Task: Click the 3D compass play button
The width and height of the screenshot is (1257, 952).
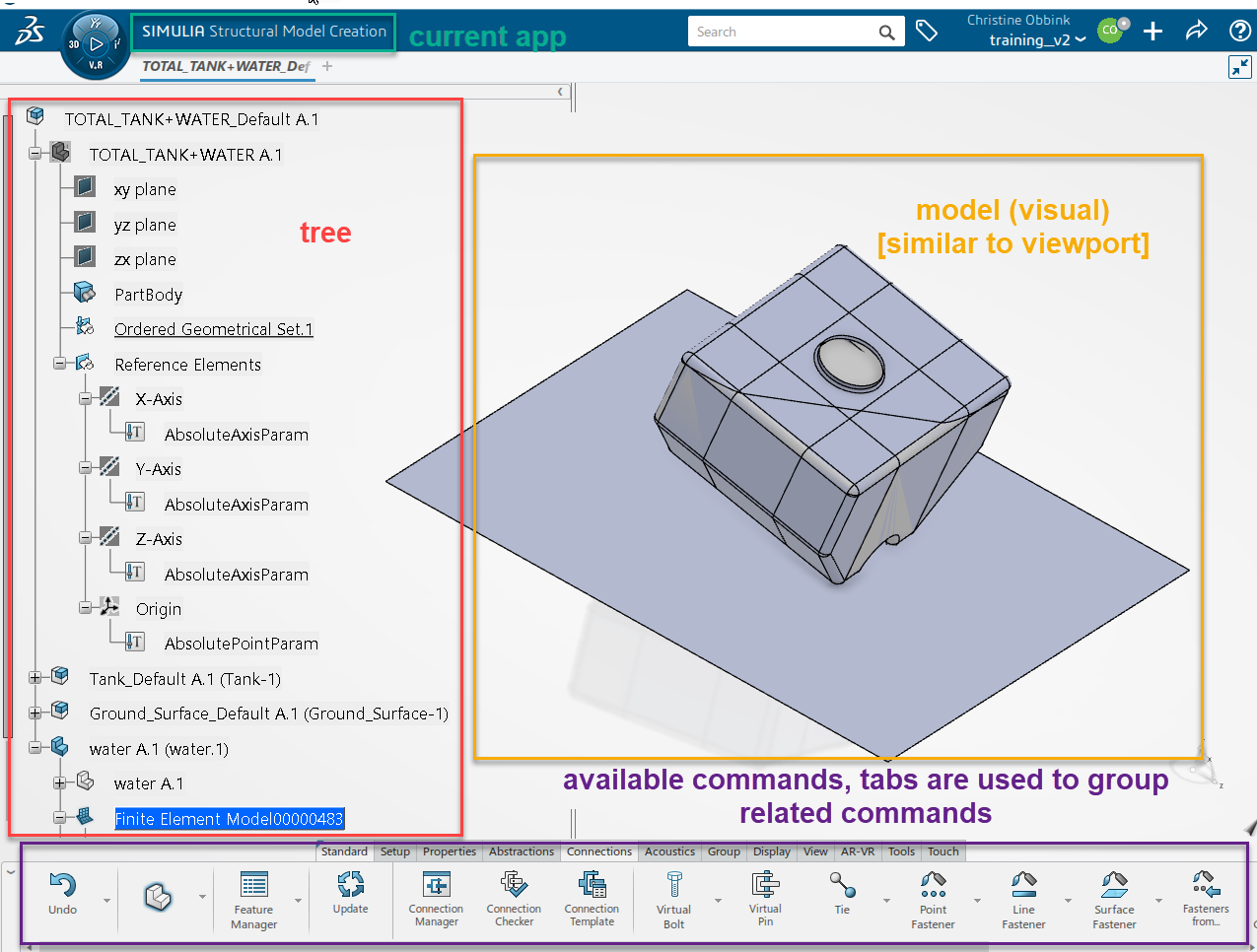Action: click(x=96, y=43)
